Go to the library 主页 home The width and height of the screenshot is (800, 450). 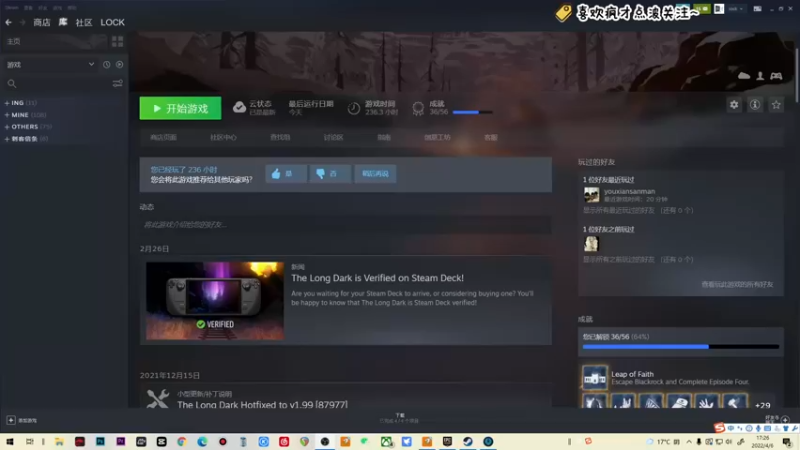click(14, 41)
